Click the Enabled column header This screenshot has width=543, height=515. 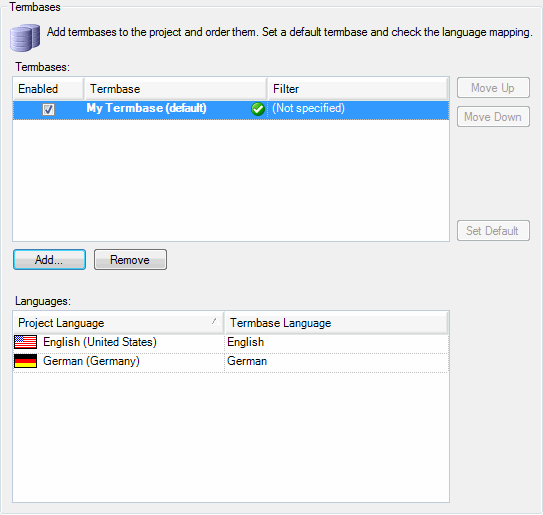(48, 89)
